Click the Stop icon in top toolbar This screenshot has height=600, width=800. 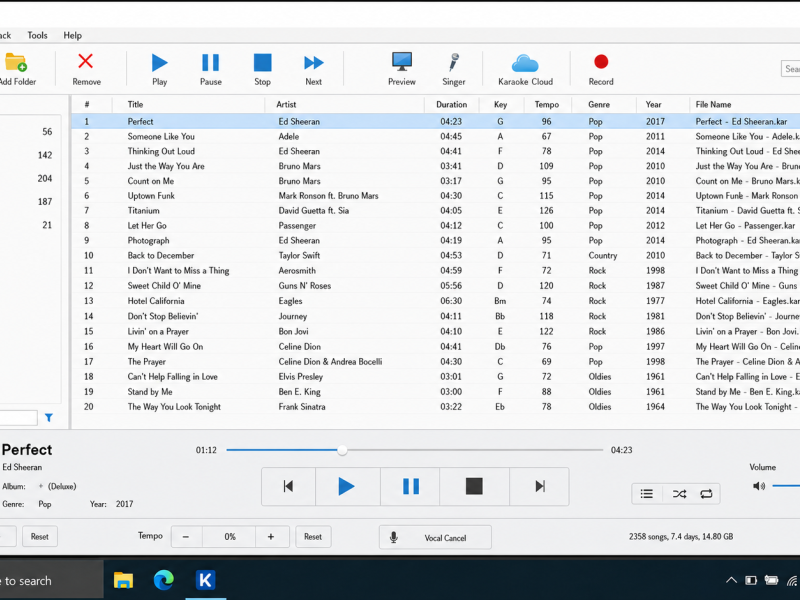tap(263, 63)
